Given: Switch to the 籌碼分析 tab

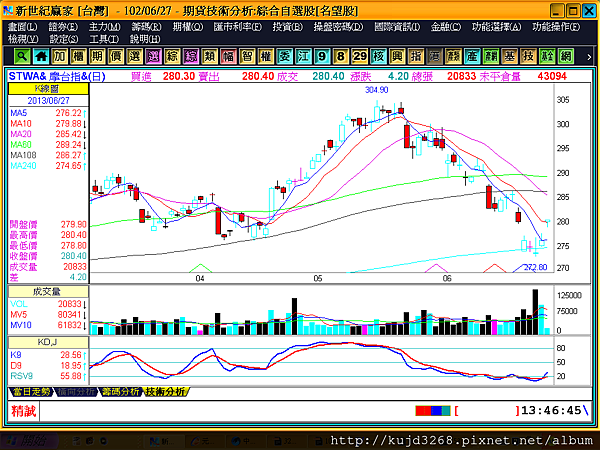Looking at the screenshot, I should pos(120,391).
